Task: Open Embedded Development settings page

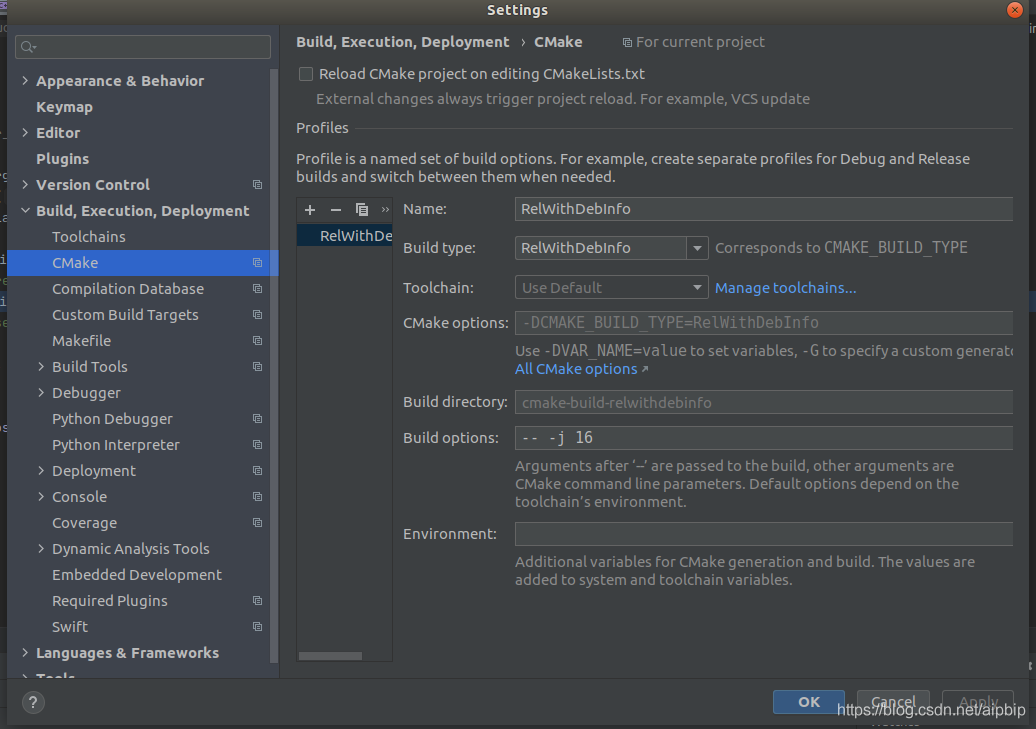Action: (x=137, y=575)
